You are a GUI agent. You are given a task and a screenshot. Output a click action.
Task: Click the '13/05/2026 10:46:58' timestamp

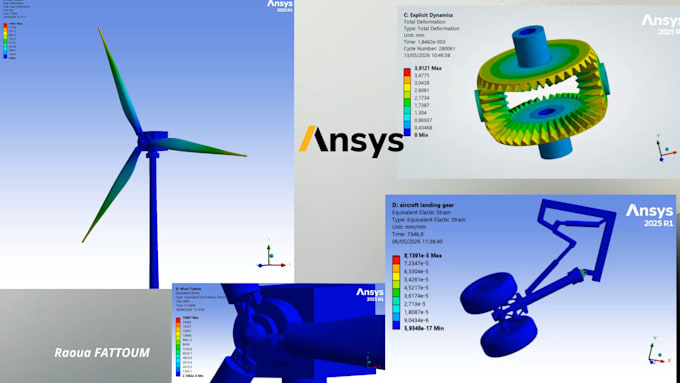426,56
